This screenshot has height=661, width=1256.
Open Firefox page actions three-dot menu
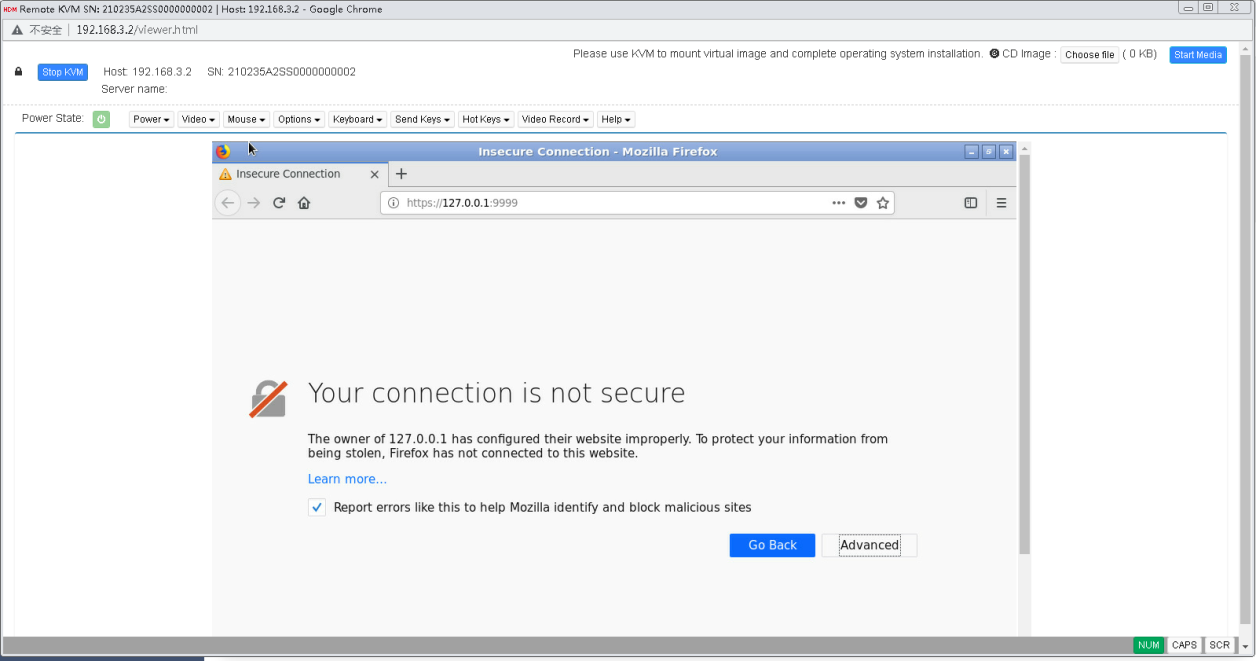coord(839,203)
